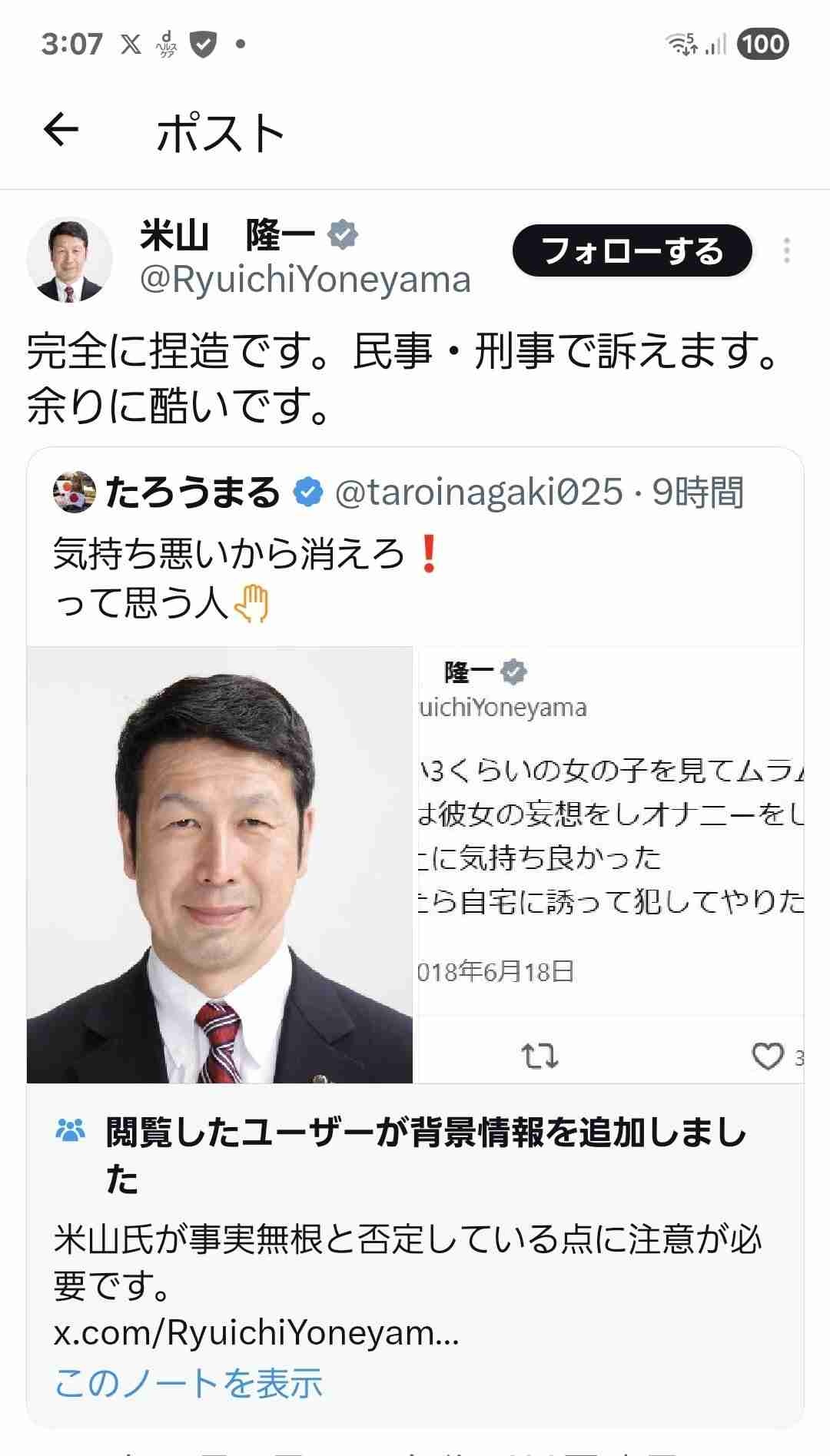The height and width of the screenshot is (1456, 830).
Task: Open たろうまる profile avatar in quoted post
Action: (75, 493)
